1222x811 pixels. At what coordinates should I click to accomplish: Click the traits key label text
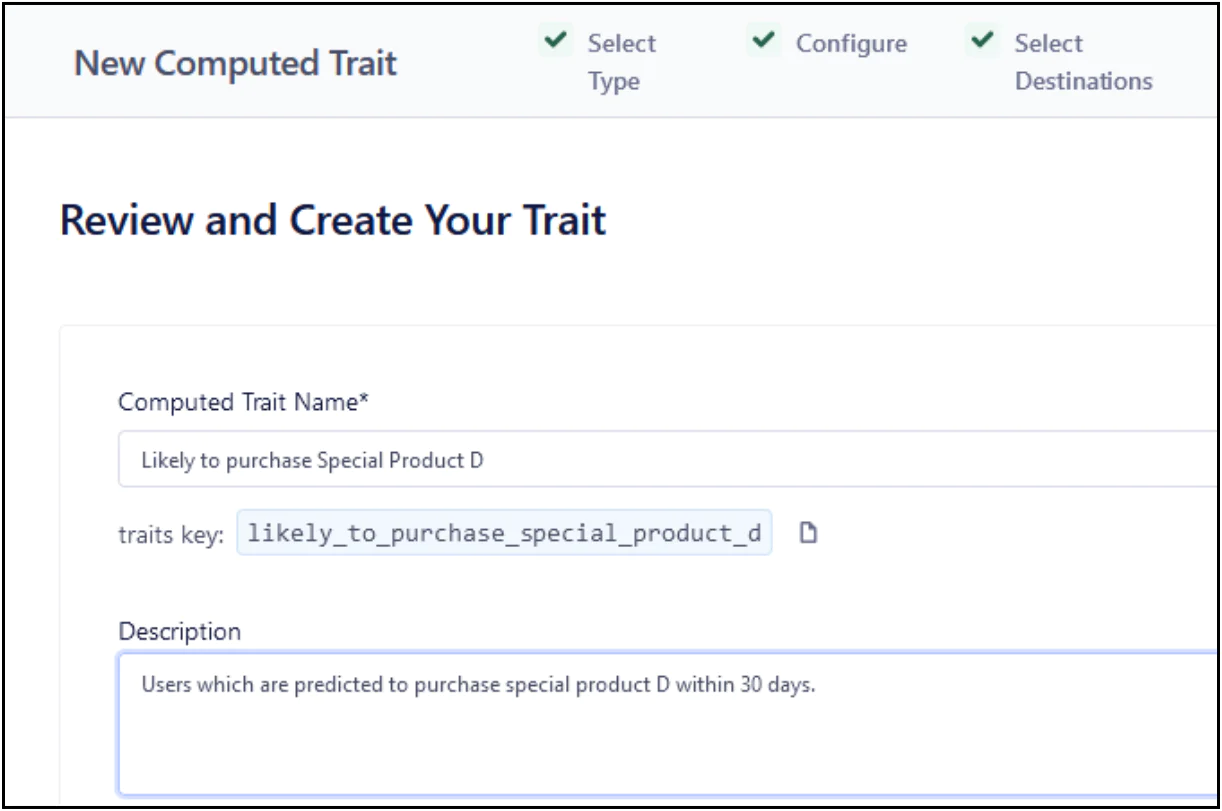click(x=171, y=535)
